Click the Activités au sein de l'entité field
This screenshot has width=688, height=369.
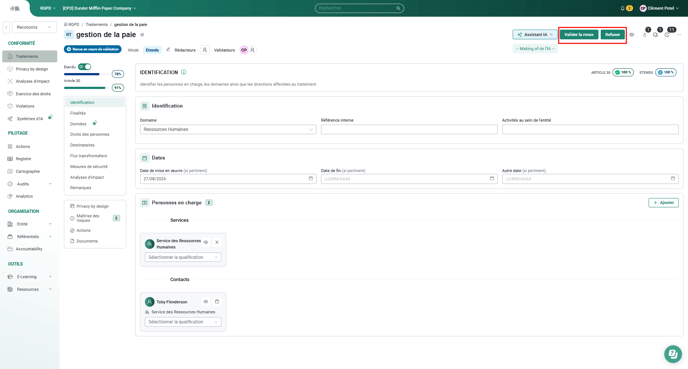(590, 129)
